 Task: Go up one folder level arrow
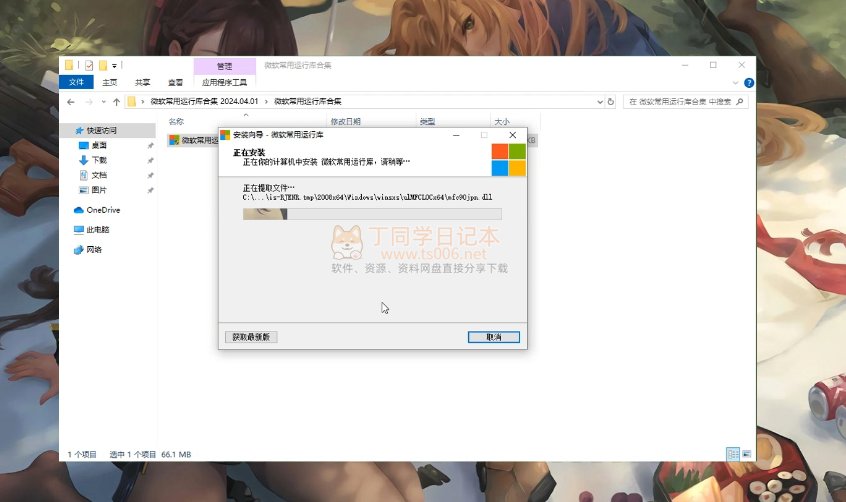point(117,101)
